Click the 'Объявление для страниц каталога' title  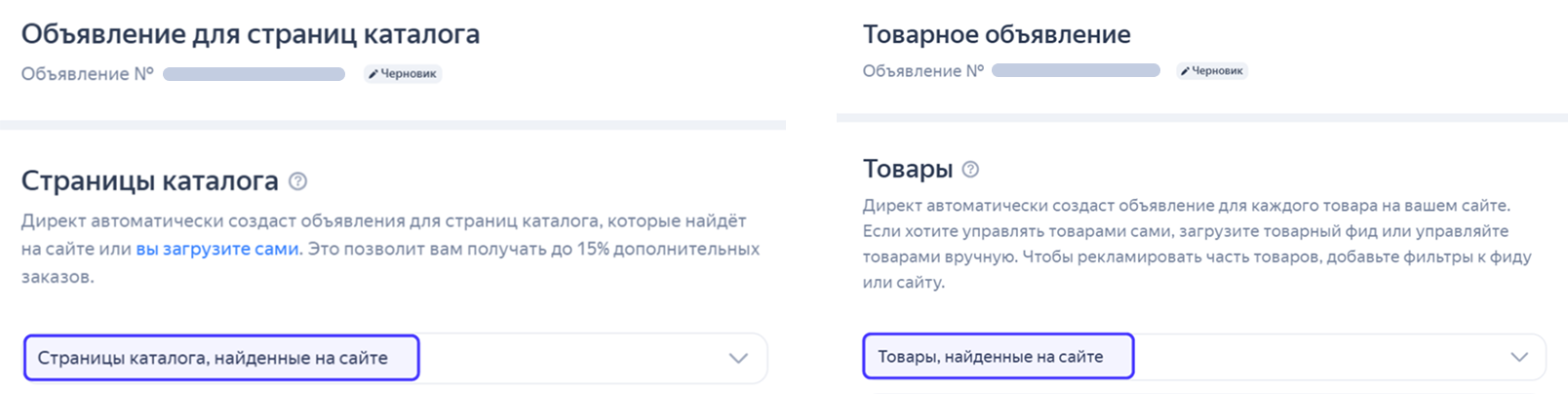pyautogui.click(x=251, y=34)
